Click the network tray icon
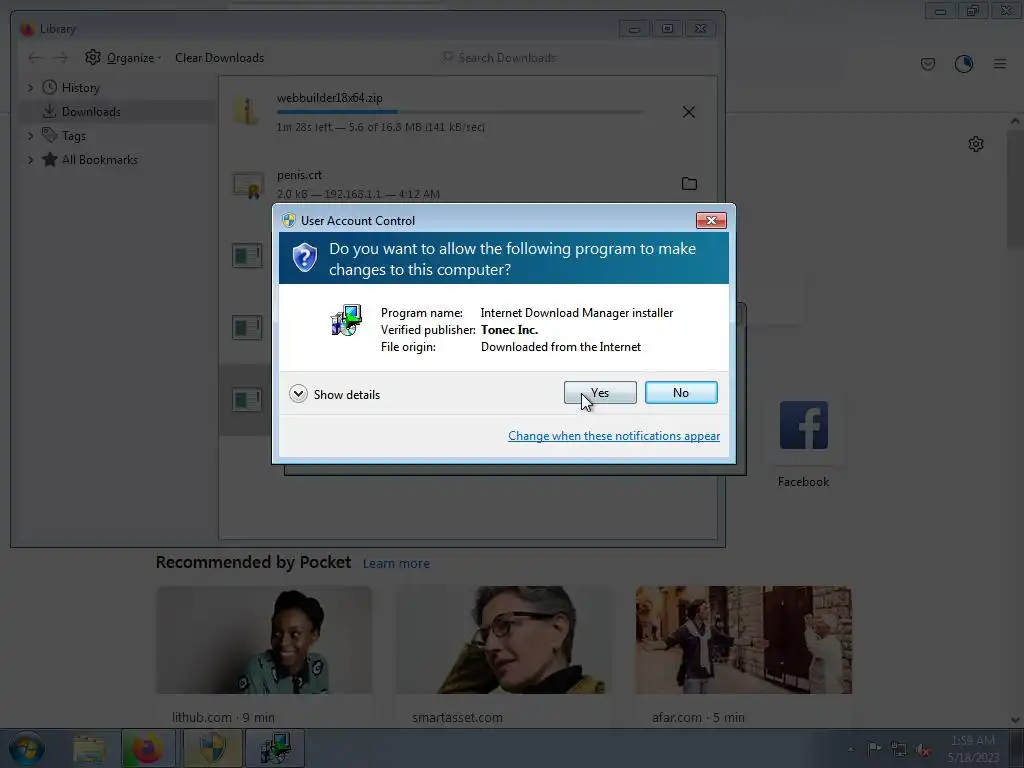 899,749
